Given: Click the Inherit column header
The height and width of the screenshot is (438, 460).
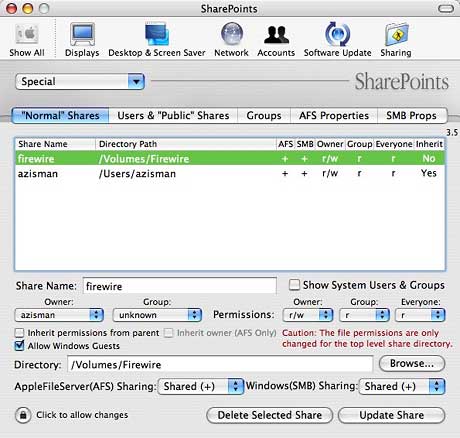Looking at the screenshot, I should pos(429,144).
